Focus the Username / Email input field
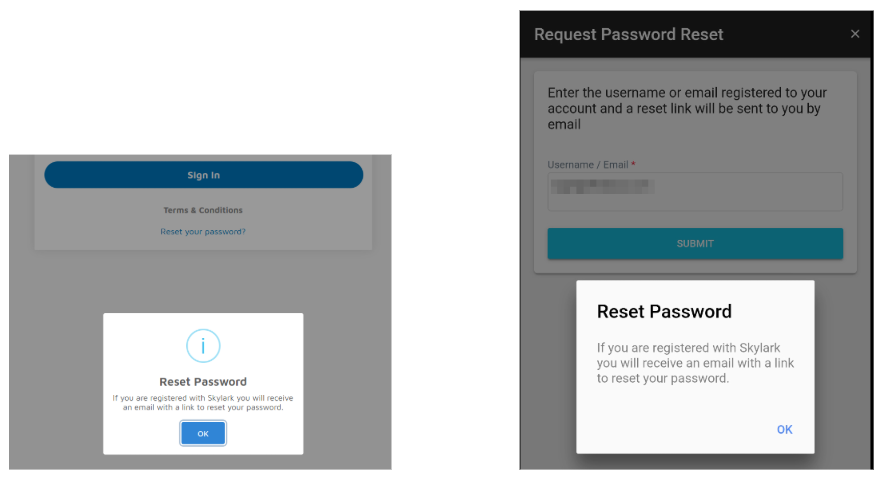Viewport: 885px width, 483px height. [745, 191]
